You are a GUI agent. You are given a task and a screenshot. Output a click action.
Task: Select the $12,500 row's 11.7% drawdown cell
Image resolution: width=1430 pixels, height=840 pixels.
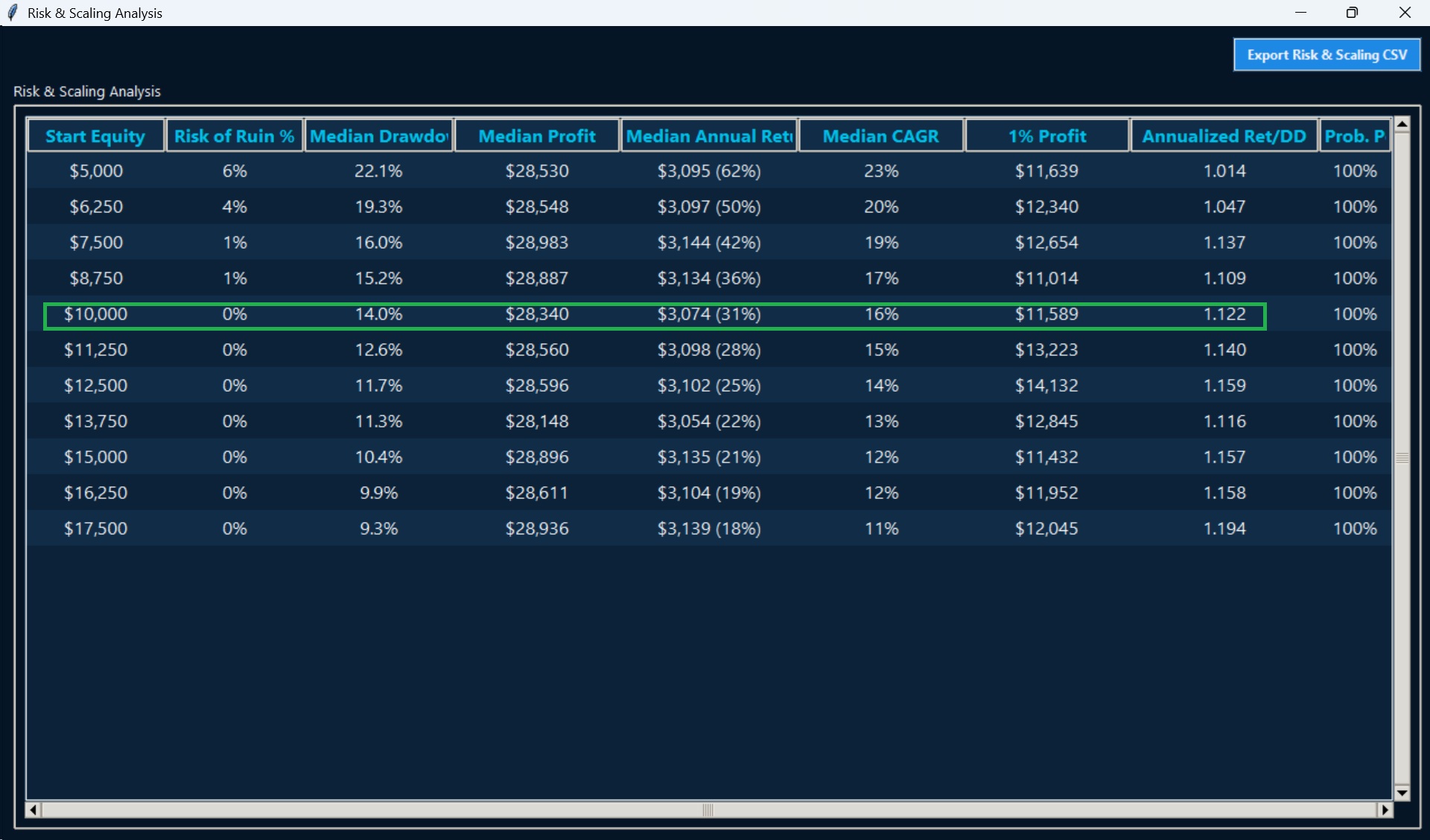coord(379,385)
